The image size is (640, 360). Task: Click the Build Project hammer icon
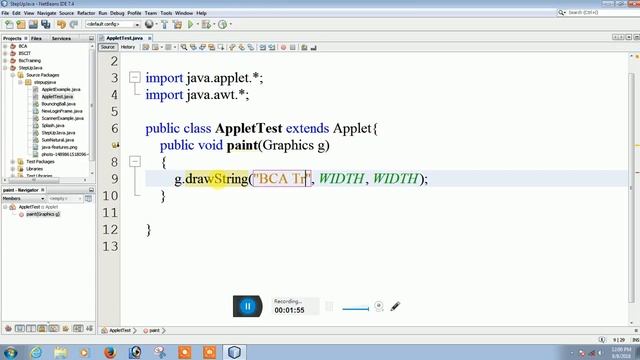164,24
